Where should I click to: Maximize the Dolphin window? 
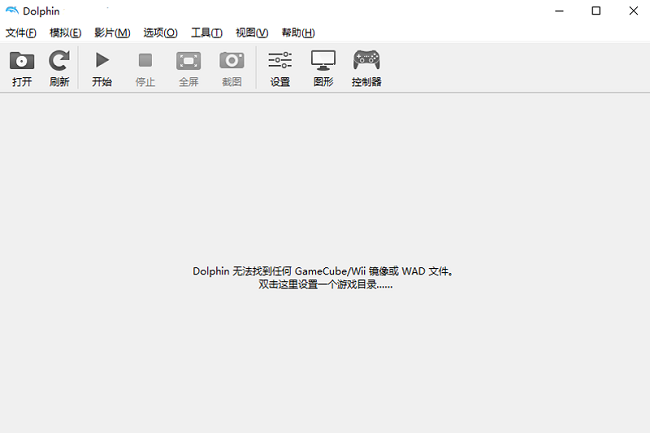click(x=596, y=11)
